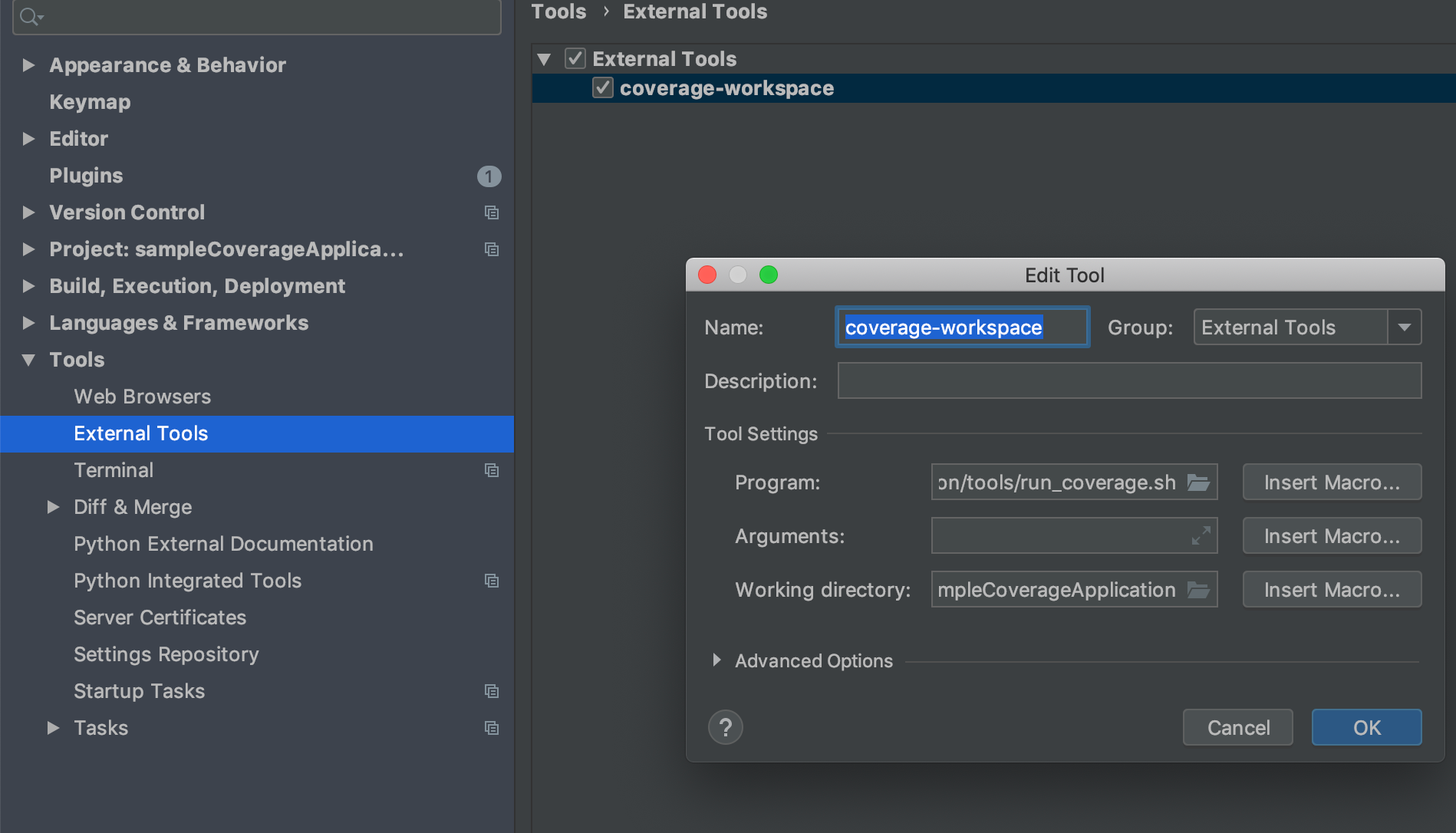Viewport: 1456px width, 833px height.
Task: Open the Program file browser folder icon
Action: pos(1201,482)
